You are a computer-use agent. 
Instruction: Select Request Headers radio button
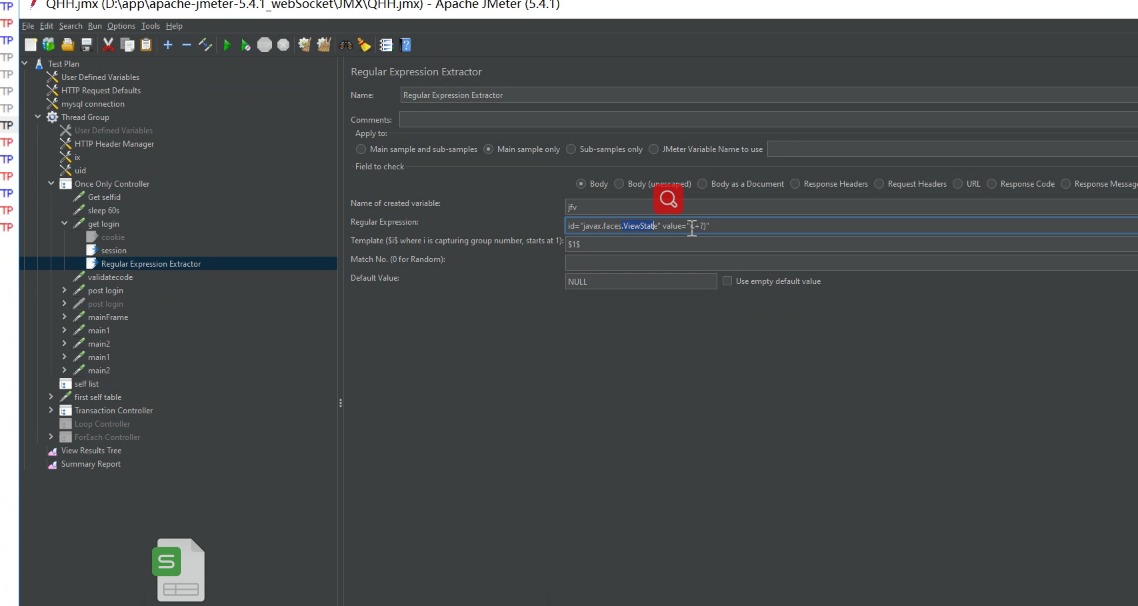[879, 184]
